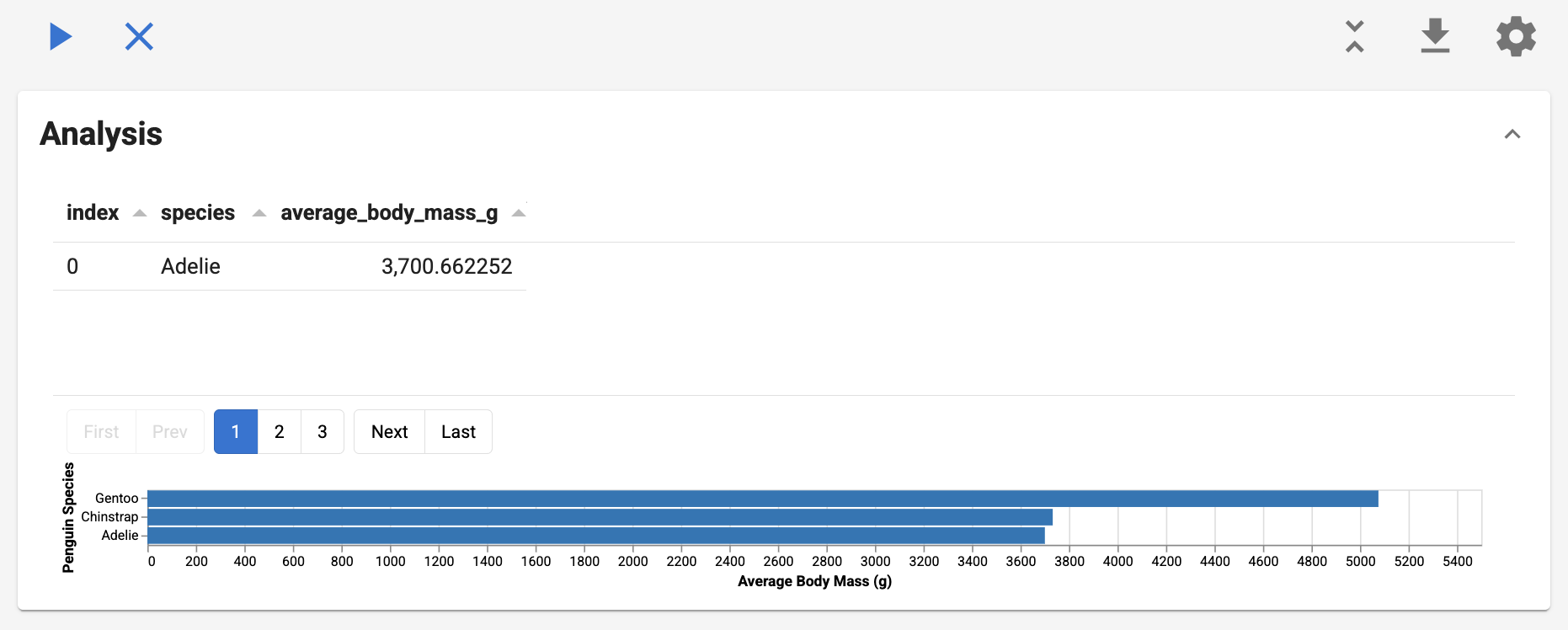Viewport: 1568px width, 630px height.
Task: Click the collapse-all arrows icon
Action: point(1354,36)
